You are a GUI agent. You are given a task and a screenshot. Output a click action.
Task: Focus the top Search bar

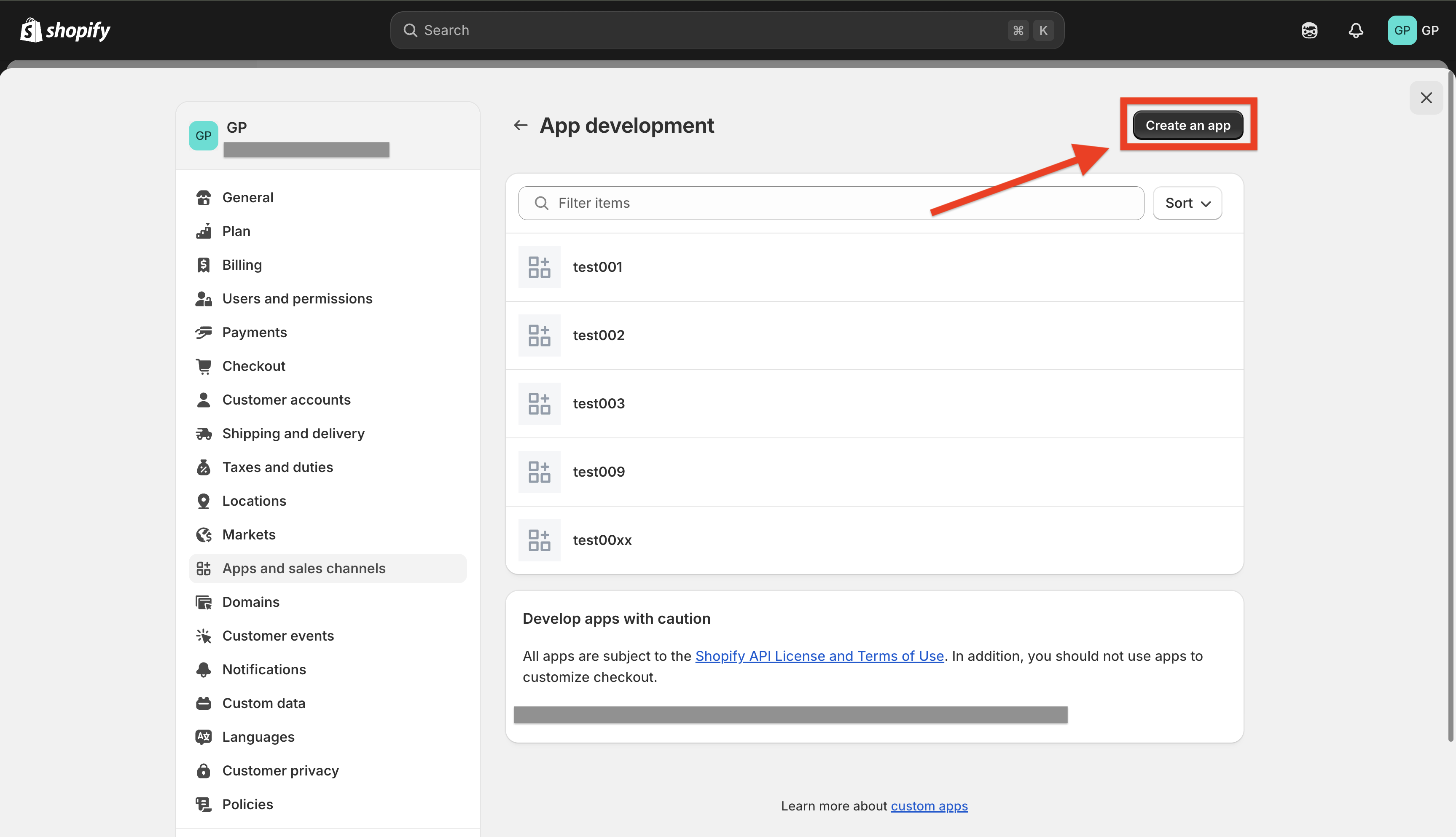pyautogui.click(x=713, y=30)
